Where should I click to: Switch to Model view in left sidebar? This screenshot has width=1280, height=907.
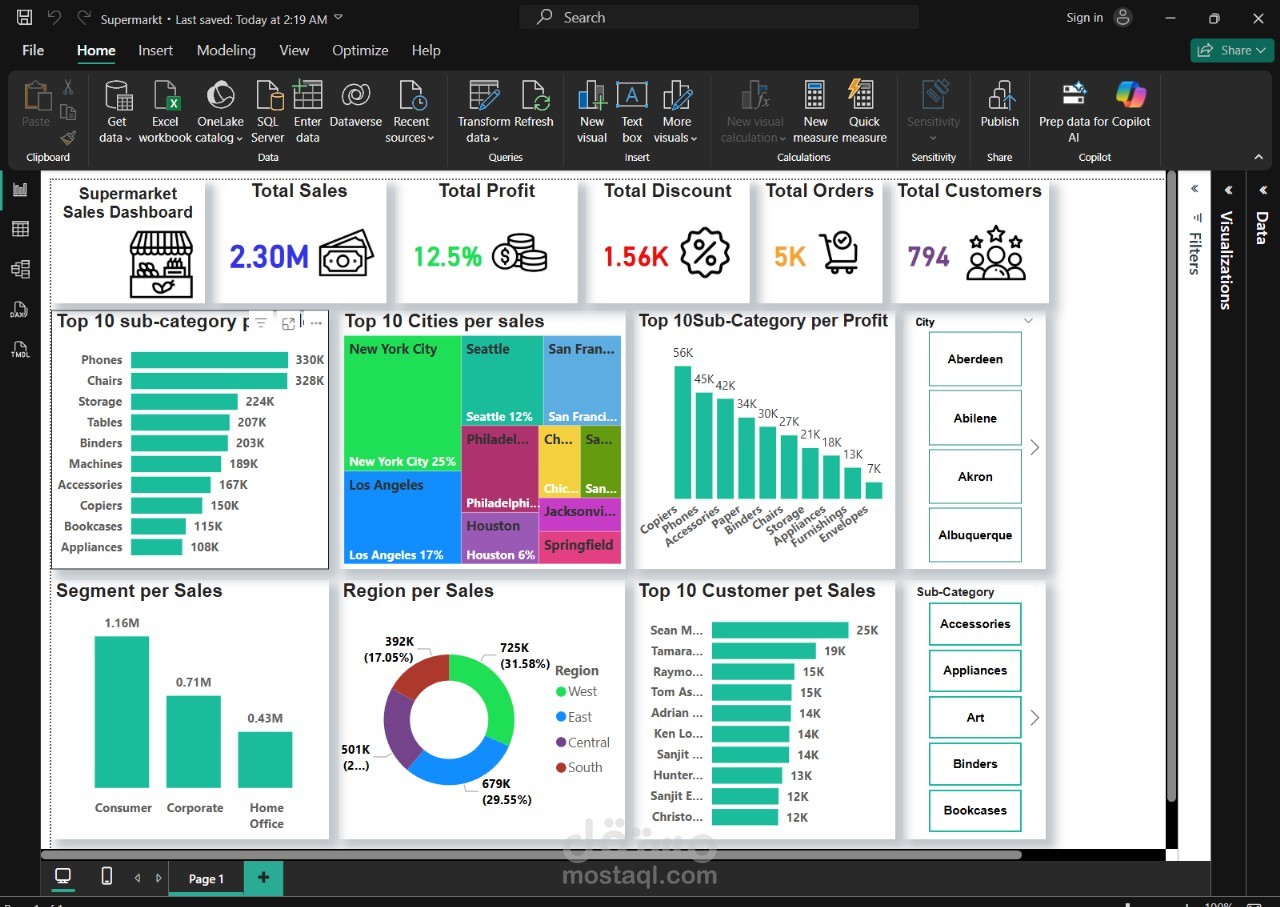click(19, 268)
